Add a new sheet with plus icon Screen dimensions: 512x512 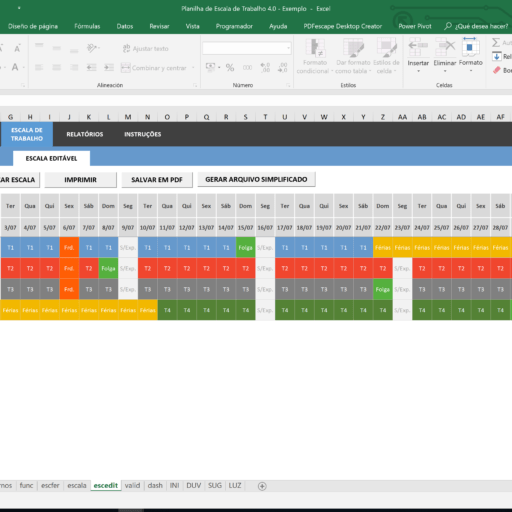coord(262,486)
